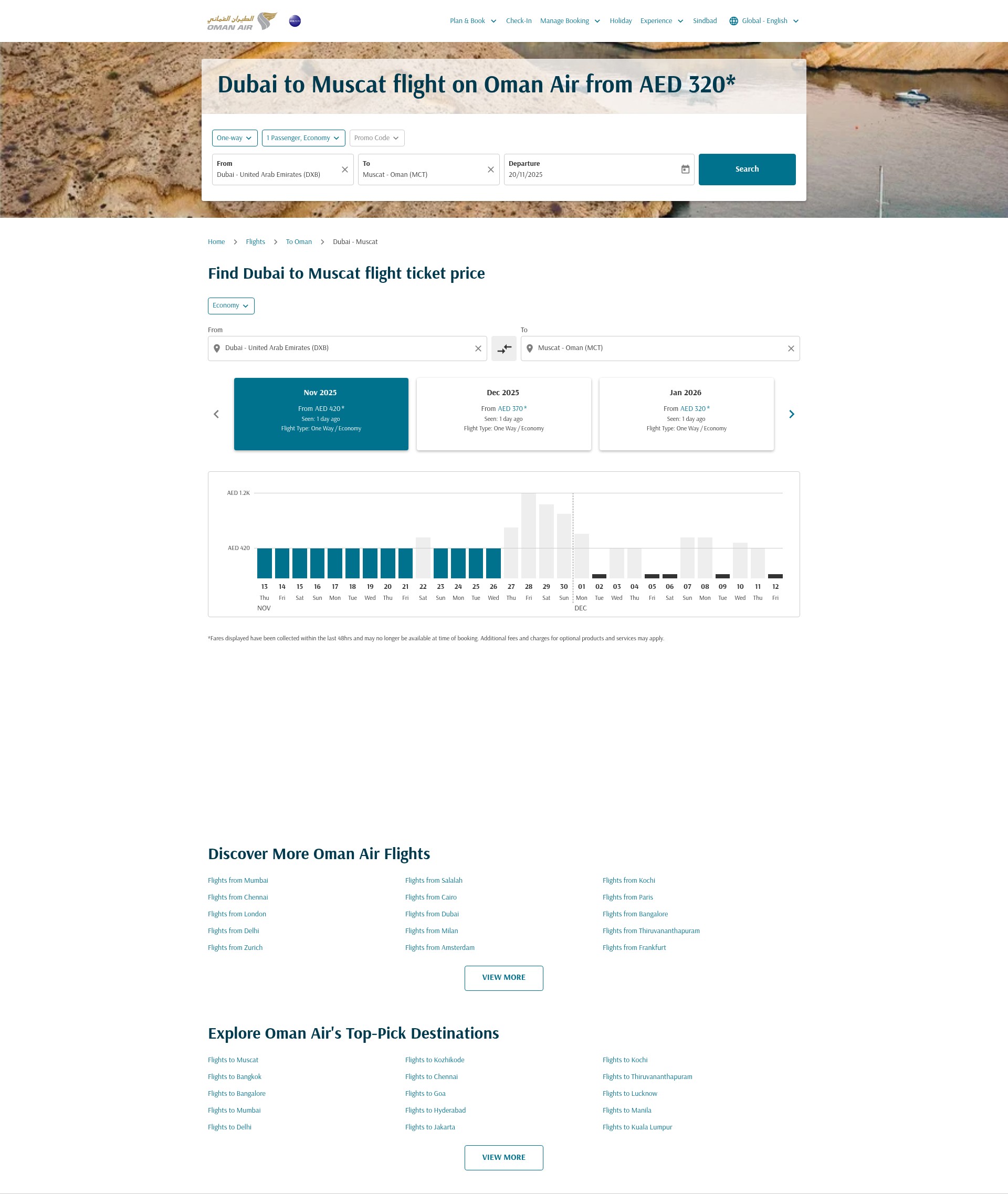Click the From Dubai field in search box
The height and width of the screenshot is (1194, 1008).
click(282, 170)
